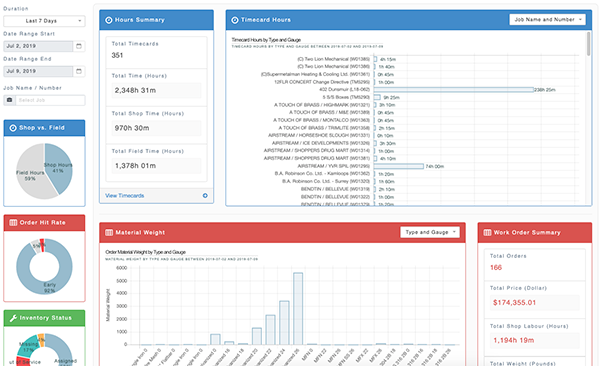
Task: Click the Order Hit Rate grid icon
Action: [x=13, y=222]
